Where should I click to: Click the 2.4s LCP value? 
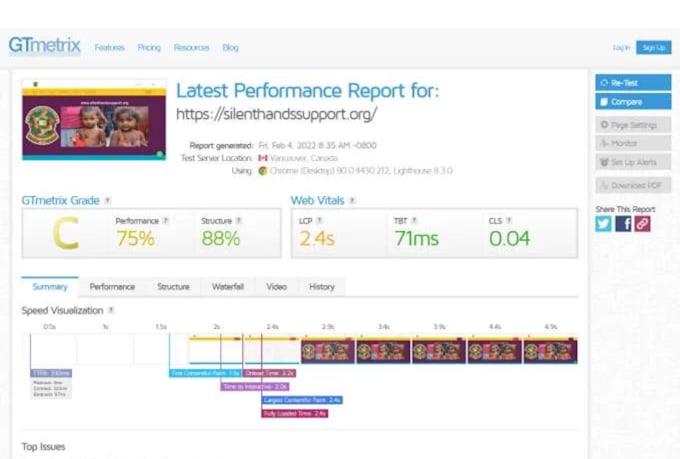pyautogui.click(x=317, y=239)
